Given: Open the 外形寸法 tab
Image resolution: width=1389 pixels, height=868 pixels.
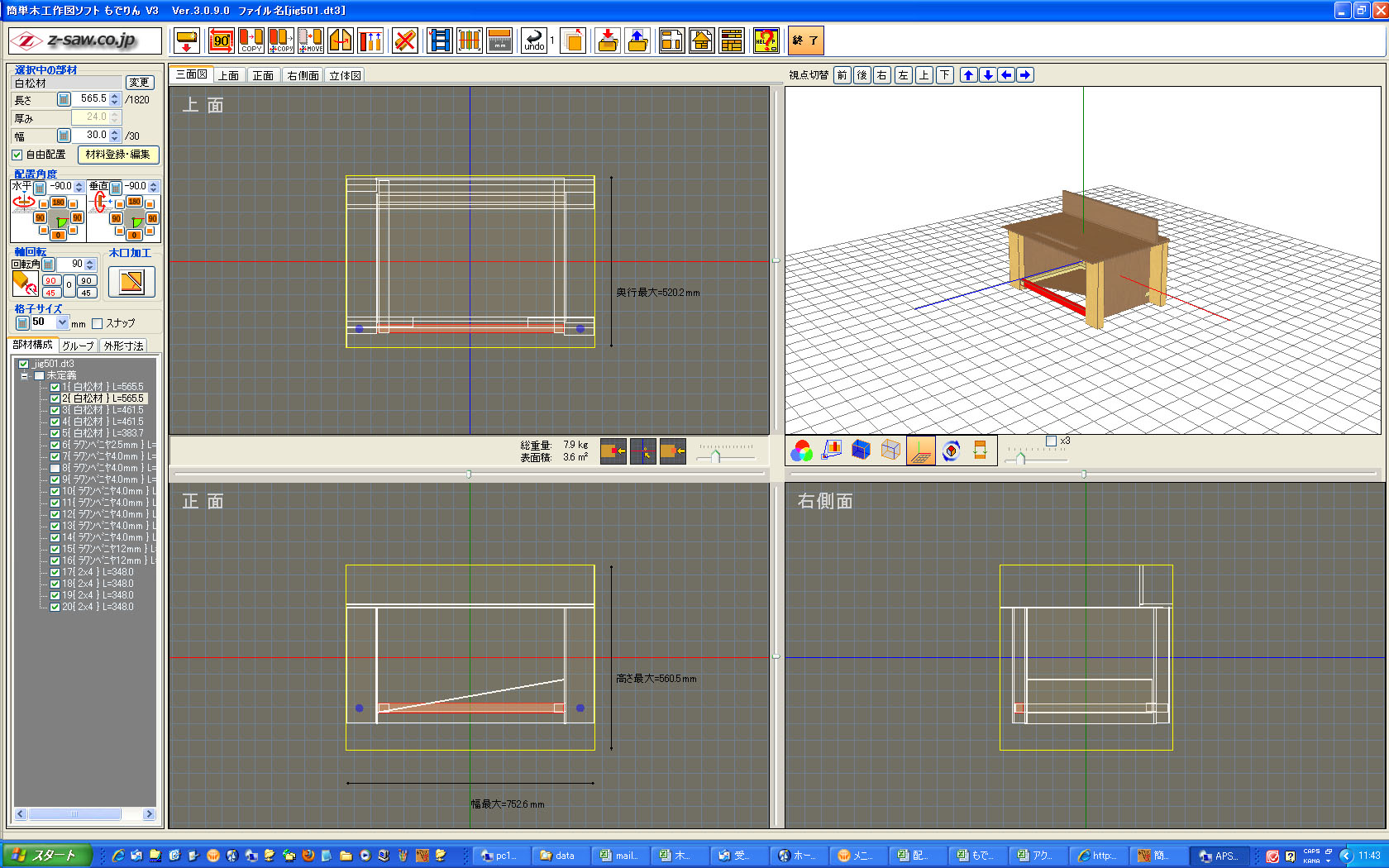Looking at the screenshot, I should [x=123, y=346].
